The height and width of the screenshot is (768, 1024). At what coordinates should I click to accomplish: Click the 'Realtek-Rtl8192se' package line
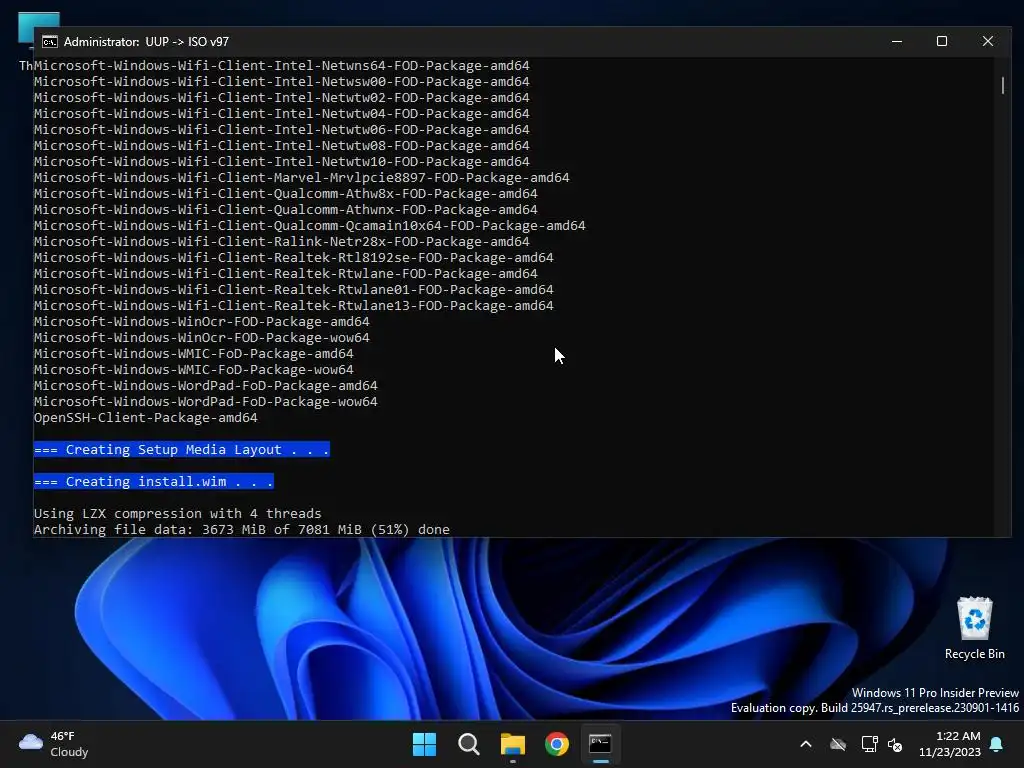(294, 257)
